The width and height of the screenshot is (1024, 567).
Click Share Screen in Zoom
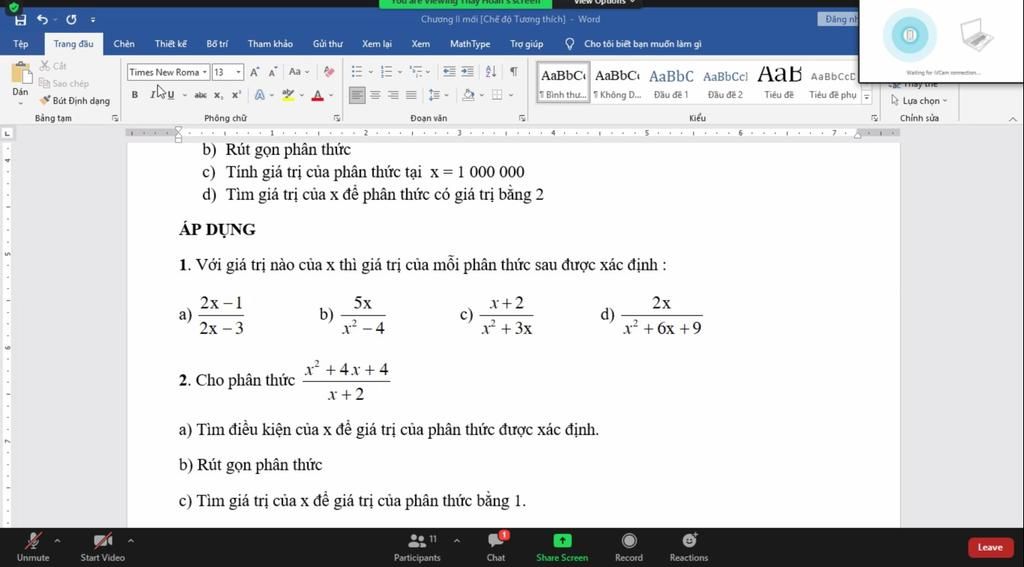(562, 547)
